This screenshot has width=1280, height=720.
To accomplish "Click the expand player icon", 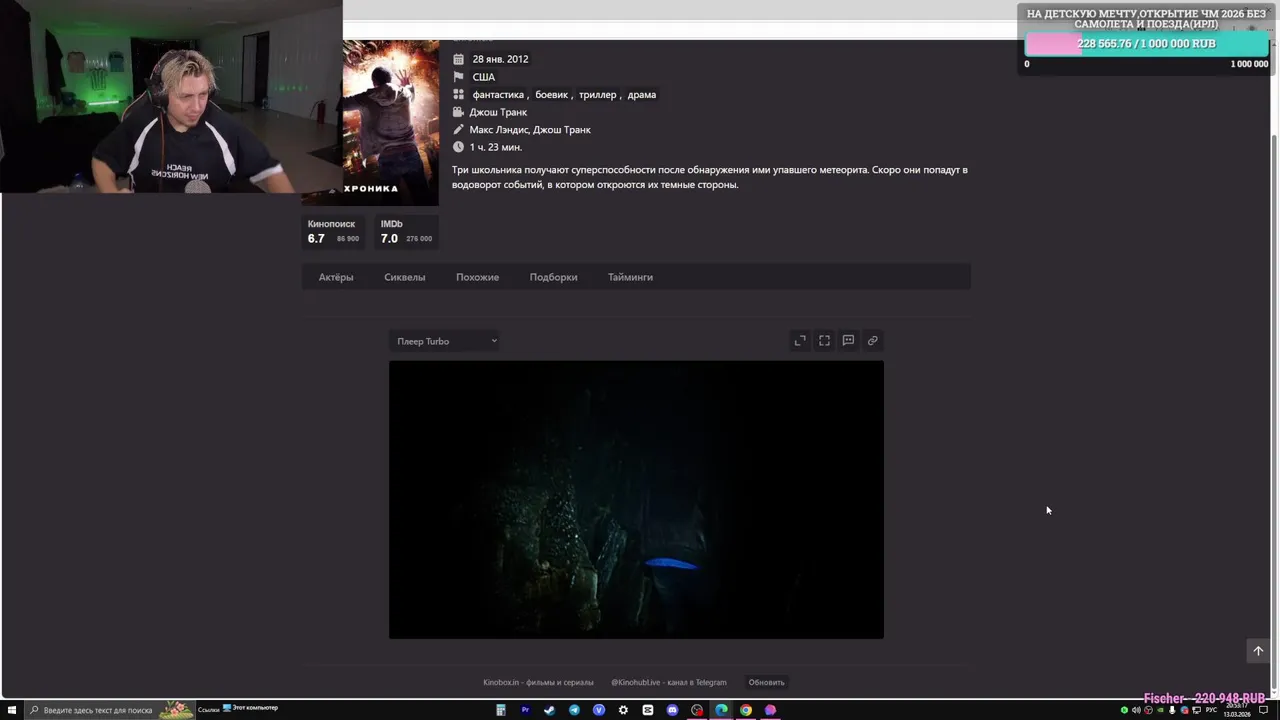I will 800,341.
